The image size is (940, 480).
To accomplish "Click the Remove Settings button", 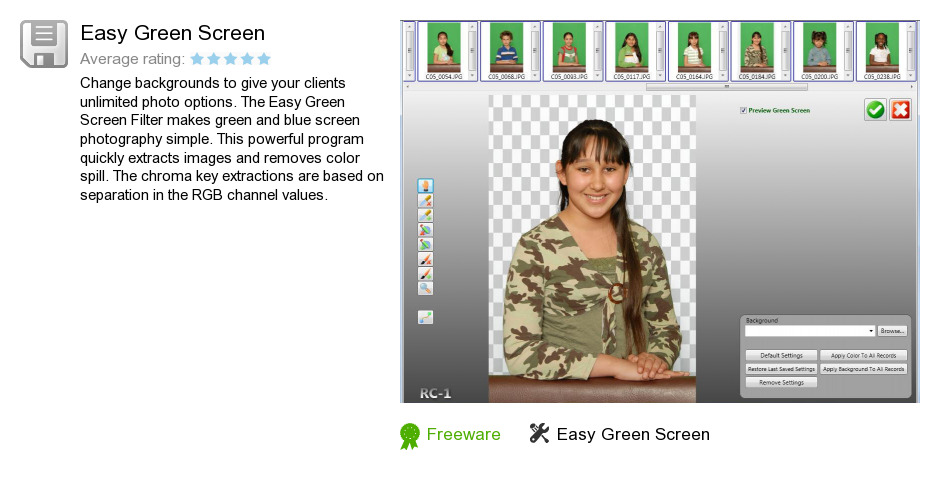I will coord(781,382).
